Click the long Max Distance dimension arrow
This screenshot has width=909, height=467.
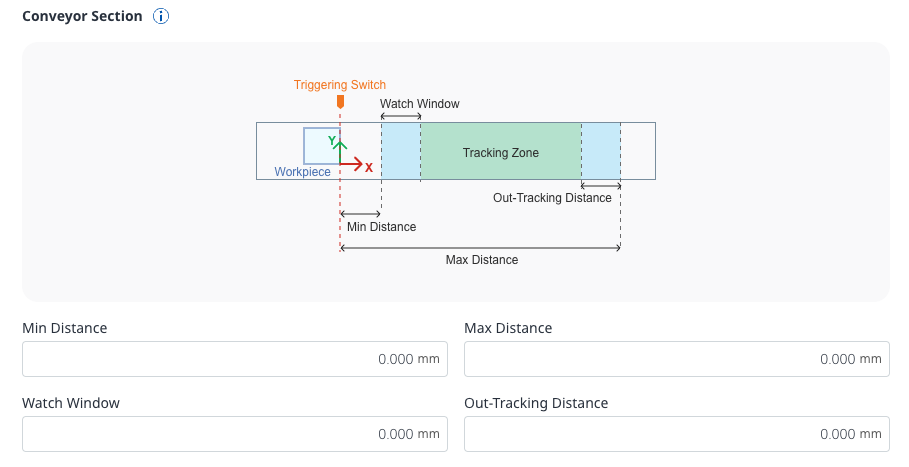[481, 247]
